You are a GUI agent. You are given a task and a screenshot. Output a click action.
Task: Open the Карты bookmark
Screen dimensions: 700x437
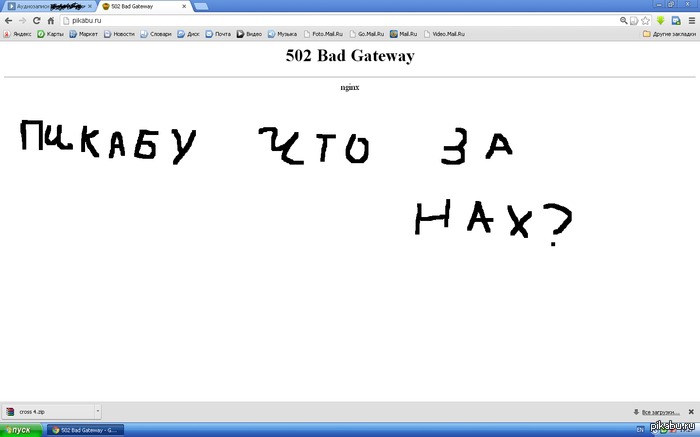point(51,33)
